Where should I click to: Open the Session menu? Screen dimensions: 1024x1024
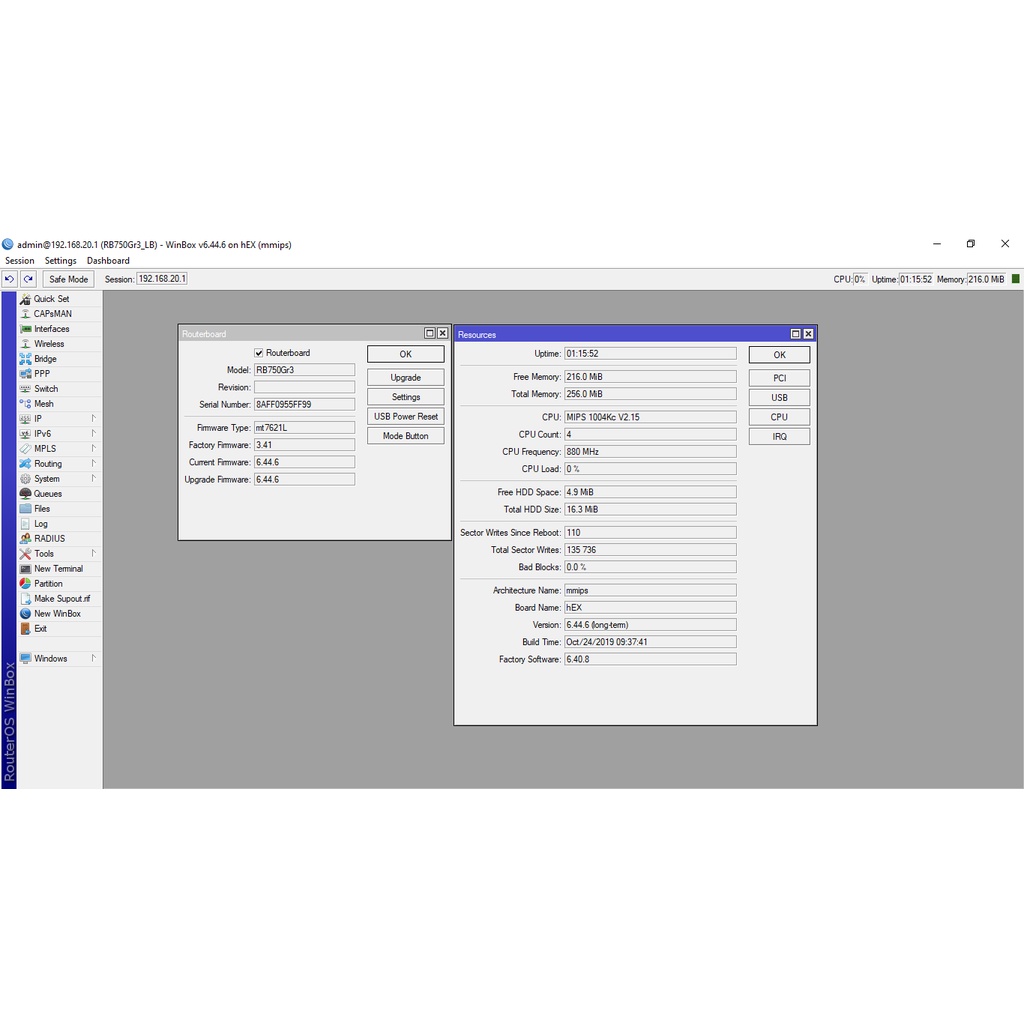coord(20,261)
